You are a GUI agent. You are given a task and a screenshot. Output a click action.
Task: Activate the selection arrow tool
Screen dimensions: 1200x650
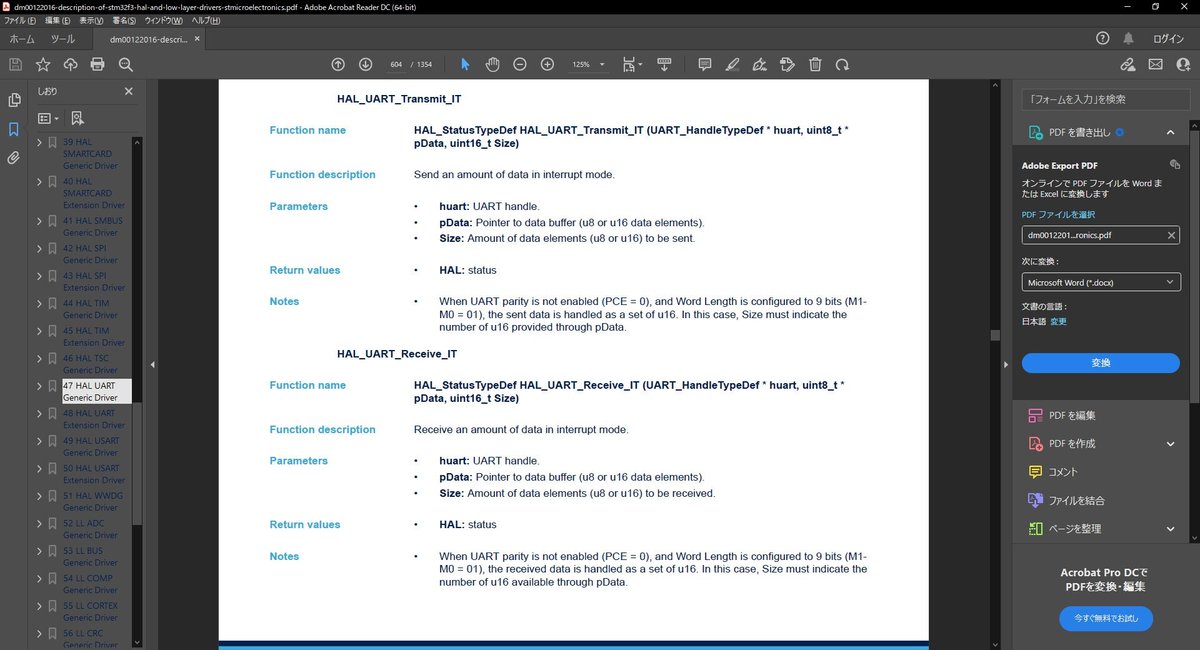click(465, 64)
